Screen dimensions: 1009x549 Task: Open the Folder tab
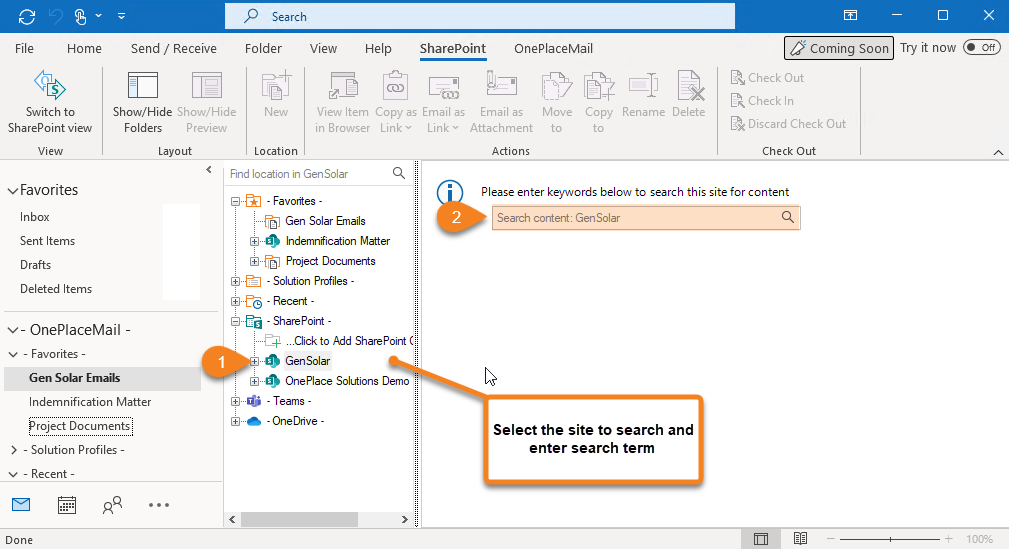pos(263,48)
